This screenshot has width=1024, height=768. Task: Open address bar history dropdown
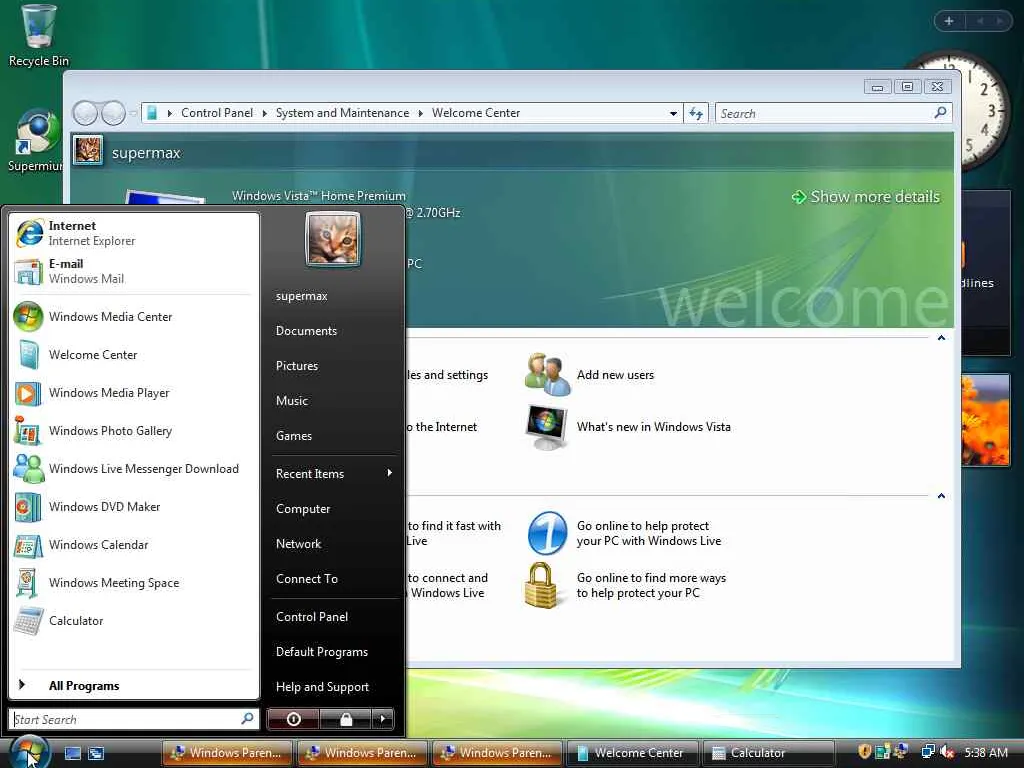(x=673, y=114)
